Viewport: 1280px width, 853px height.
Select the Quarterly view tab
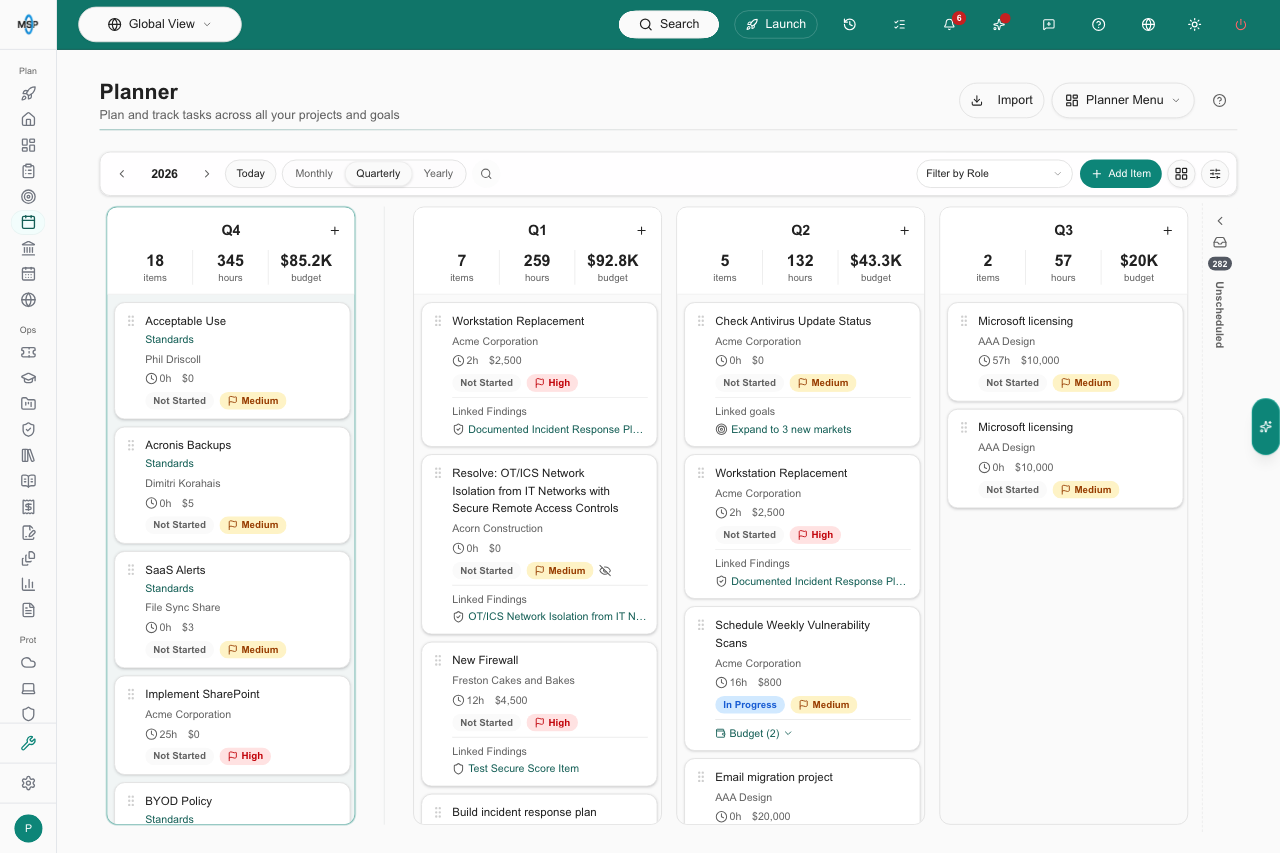(x=378, y=174)
